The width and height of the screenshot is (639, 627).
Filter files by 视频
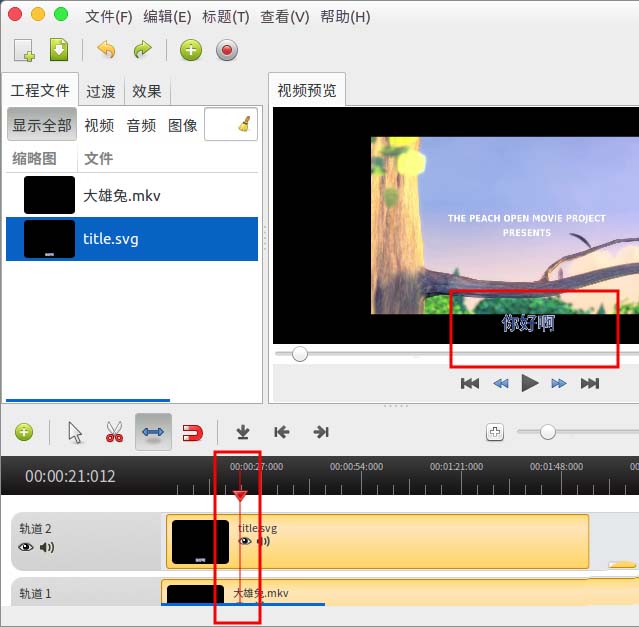coord(99,125)
